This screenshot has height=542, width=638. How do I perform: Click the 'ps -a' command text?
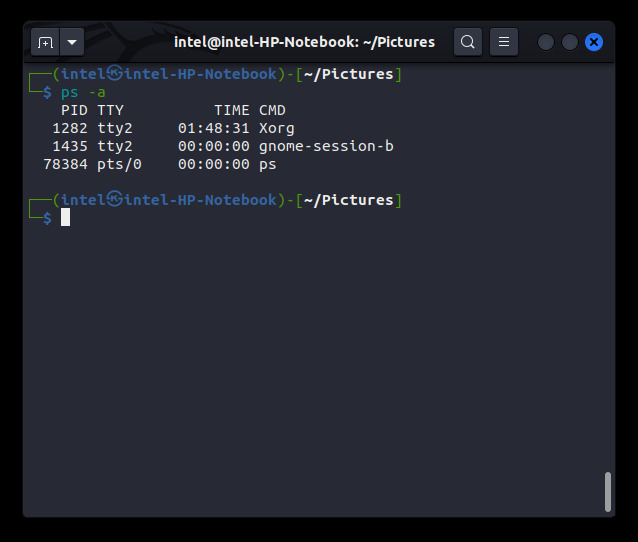[x=83, y=92]
